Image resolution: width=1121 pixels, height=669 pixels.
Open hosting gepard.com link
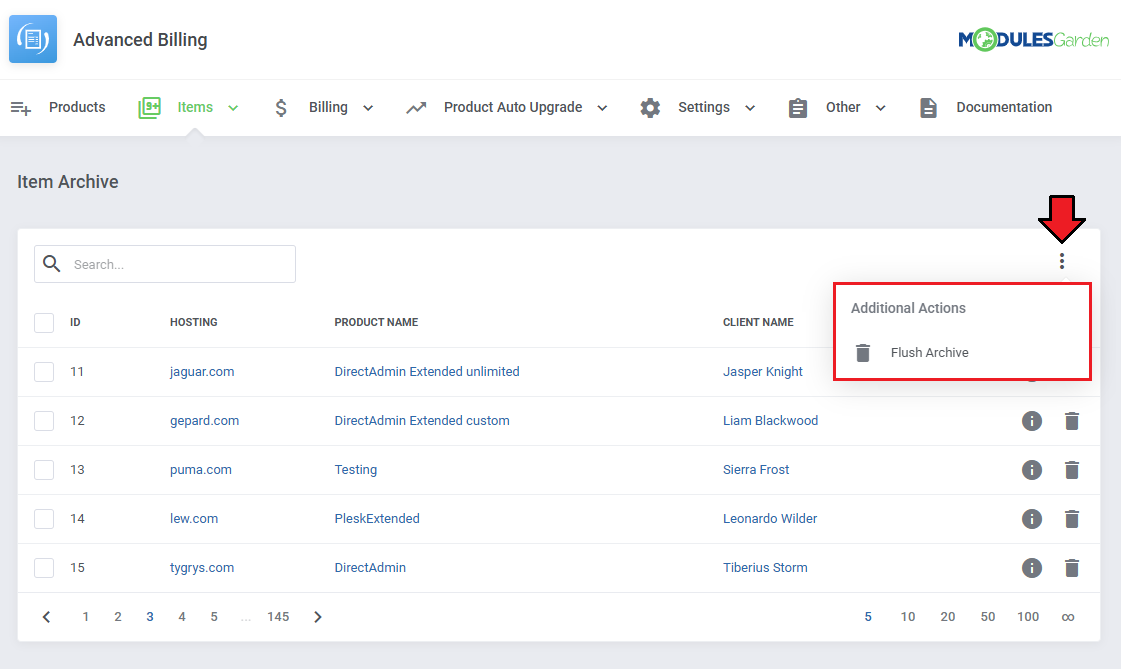tap(204, 421)
